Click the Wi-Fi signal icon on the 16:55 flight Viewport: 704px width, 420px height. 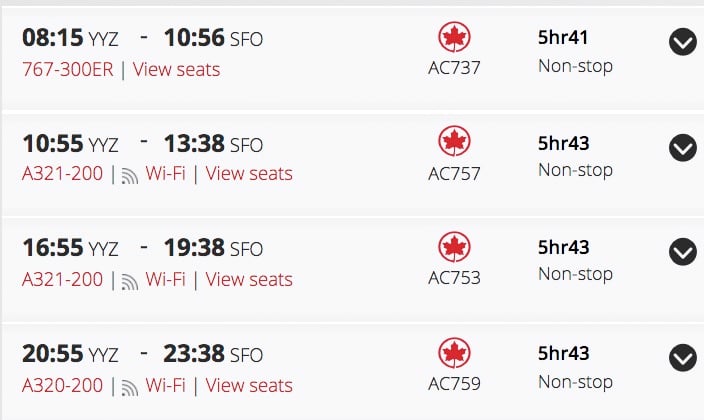[x=130, y=282]
